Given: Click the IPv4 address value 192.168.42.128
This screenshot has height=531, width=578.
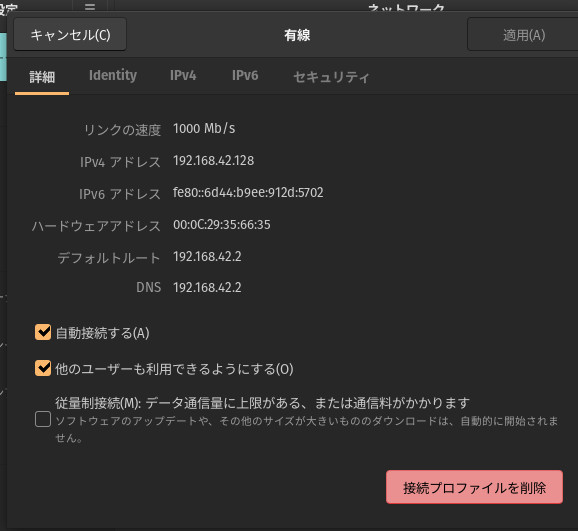Looking at the screenshot, I should click(x=213, y=161).
